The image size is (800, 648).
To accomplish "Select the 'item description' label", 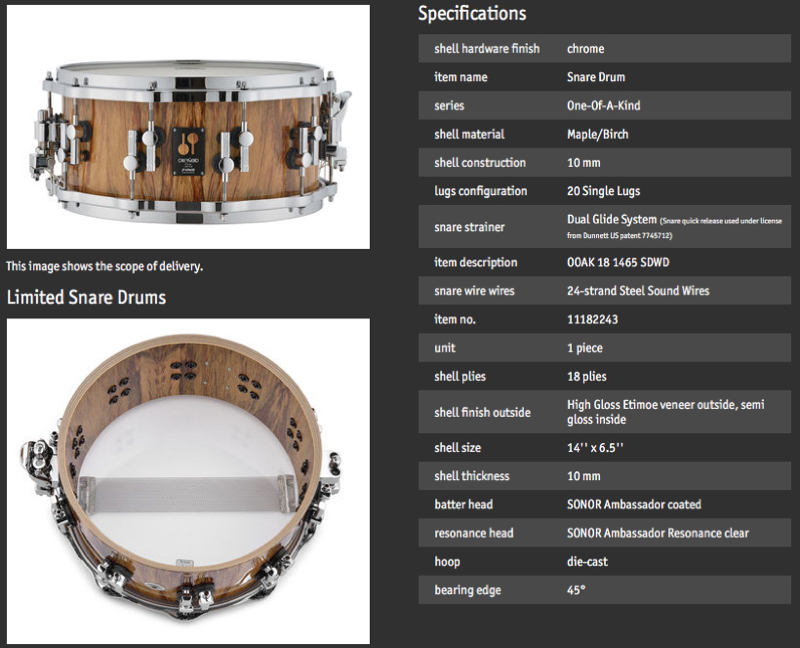I will (476, 262).
